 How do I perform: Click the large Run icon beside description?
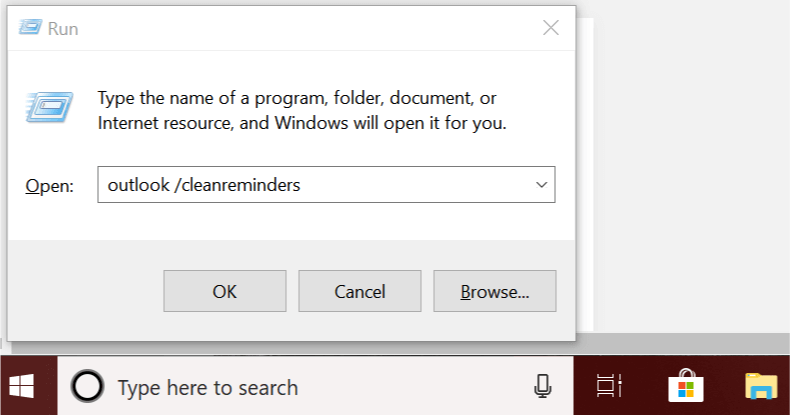coord(49,107)
